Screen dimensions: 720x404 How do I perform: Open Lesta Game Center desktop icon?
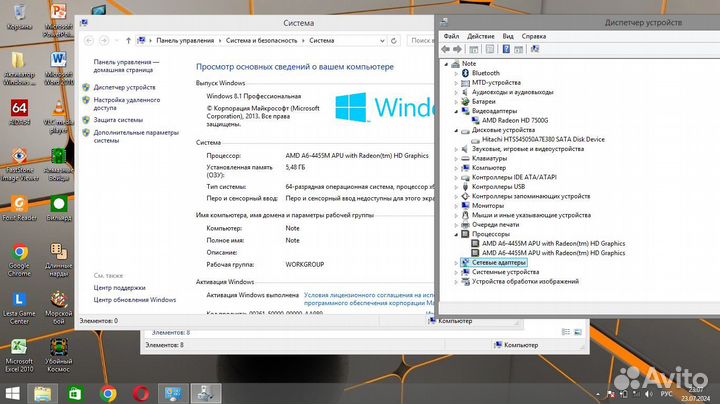[19, 303]
